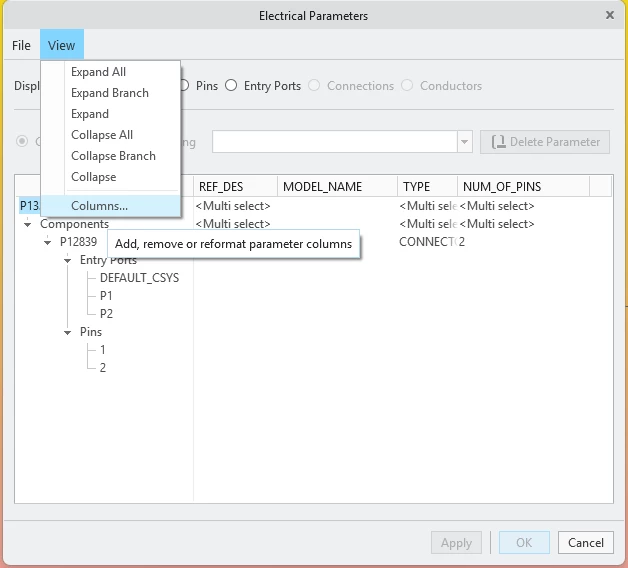Click the Delete Parameter button

545,142
